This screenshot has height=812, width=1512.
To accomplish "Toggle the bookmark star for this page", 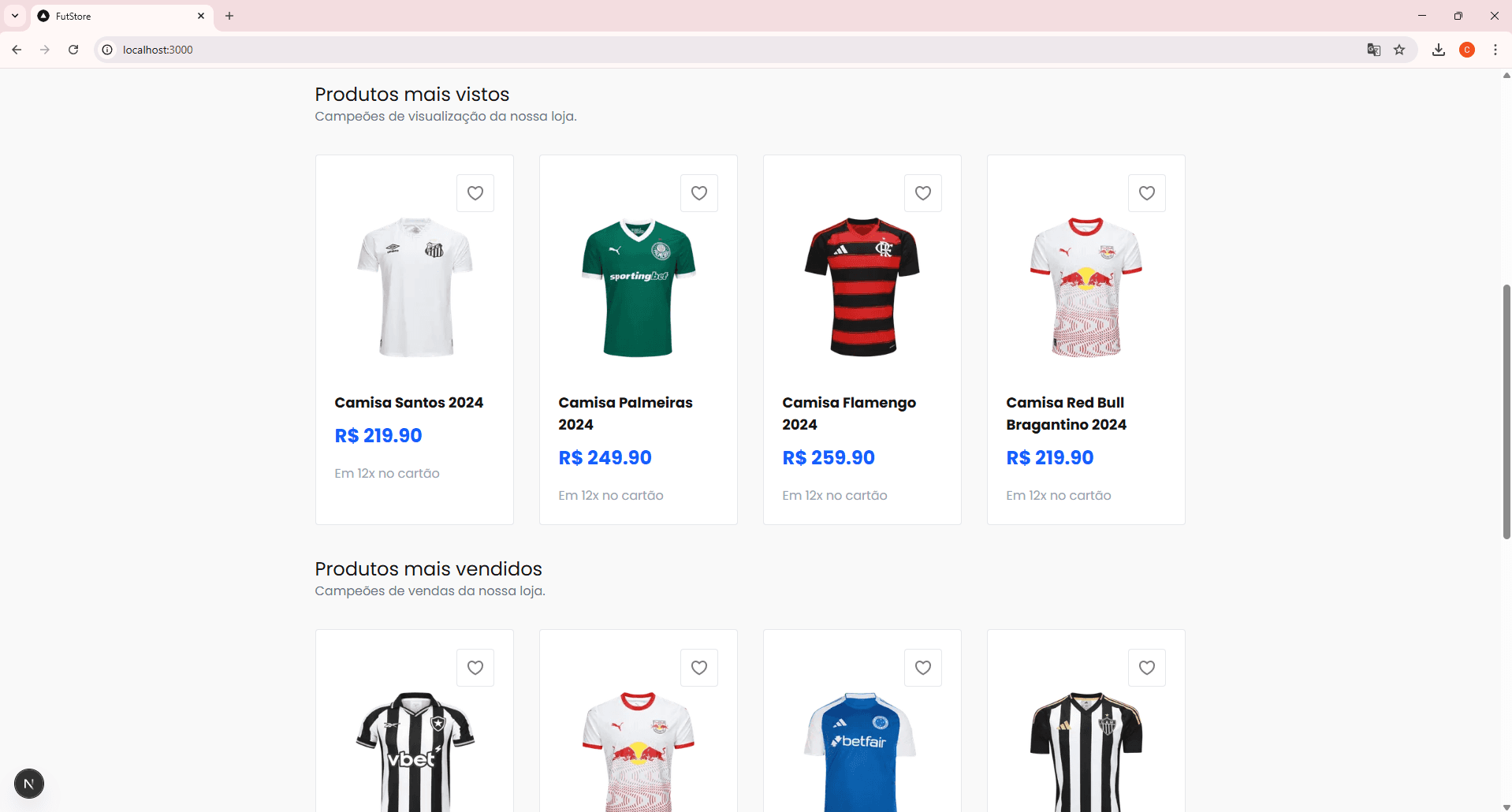I will coord(1400,49).
